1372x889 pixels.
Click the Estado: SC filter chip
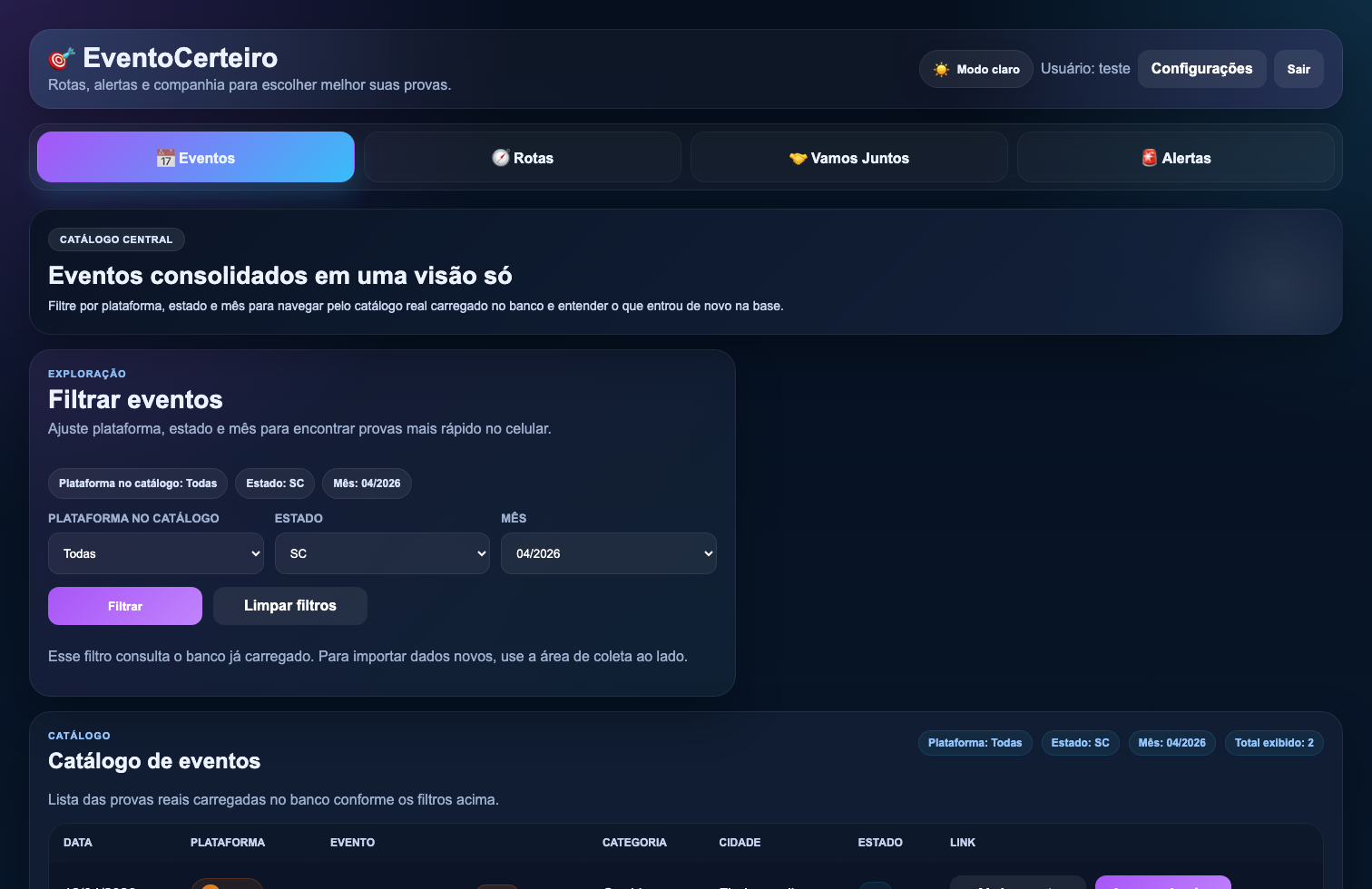click(274, 484)
